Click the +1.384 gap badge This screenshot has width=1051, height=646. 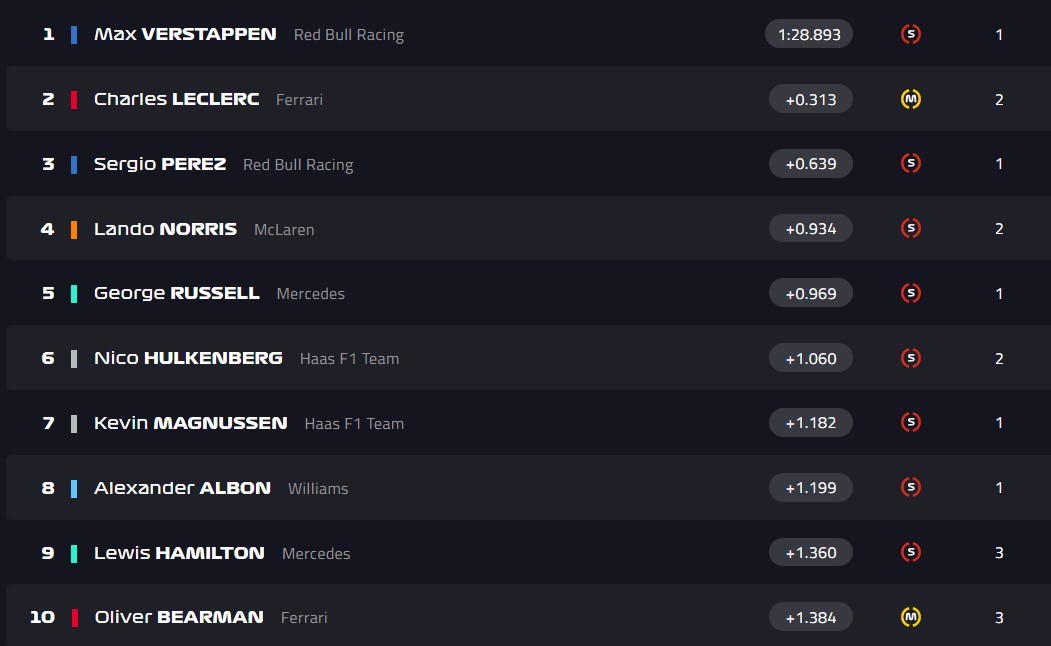tap(810, 617)
